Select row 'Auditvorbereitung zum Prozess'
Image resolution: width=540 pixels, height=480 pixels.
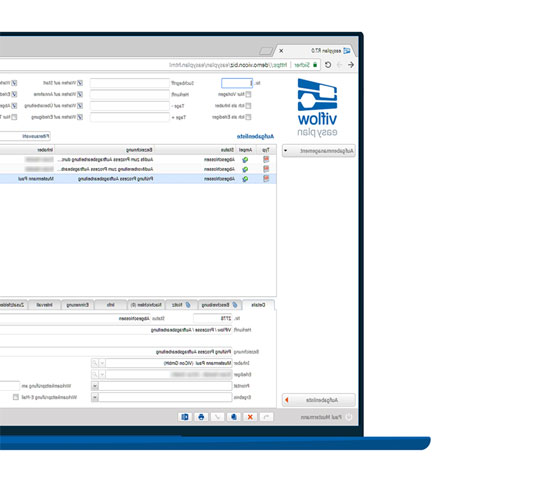tap(138, 169)
